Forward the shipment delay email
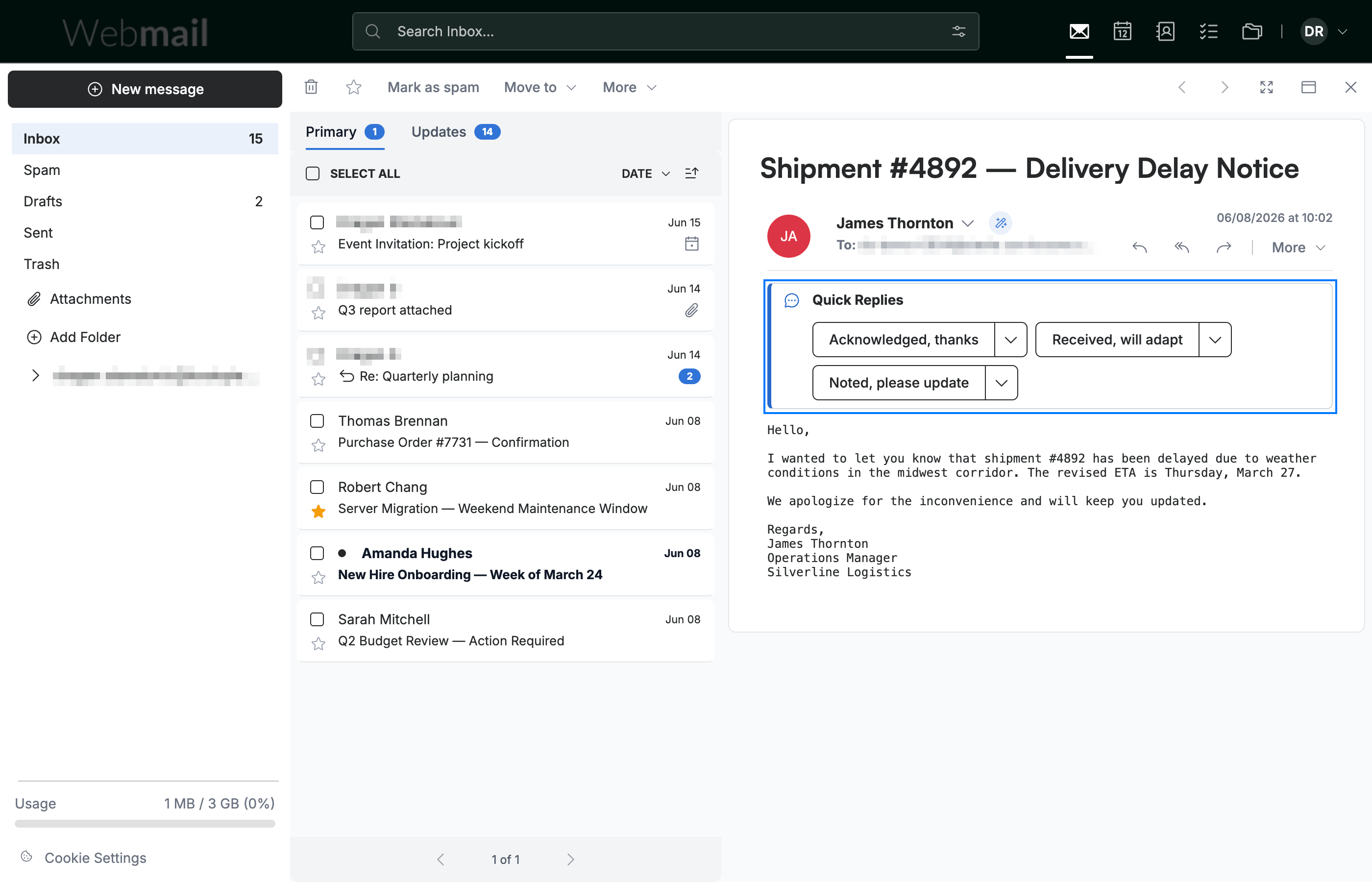 (x=1224, y=247)
